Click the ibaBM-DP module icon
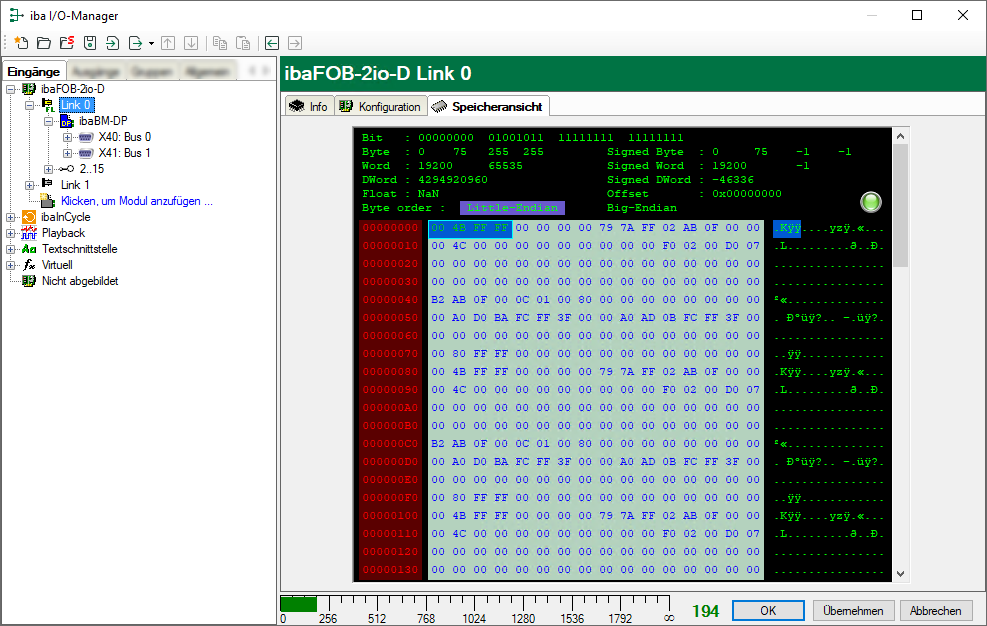This screenshot has height=626, width=987. tap(66, 121)
